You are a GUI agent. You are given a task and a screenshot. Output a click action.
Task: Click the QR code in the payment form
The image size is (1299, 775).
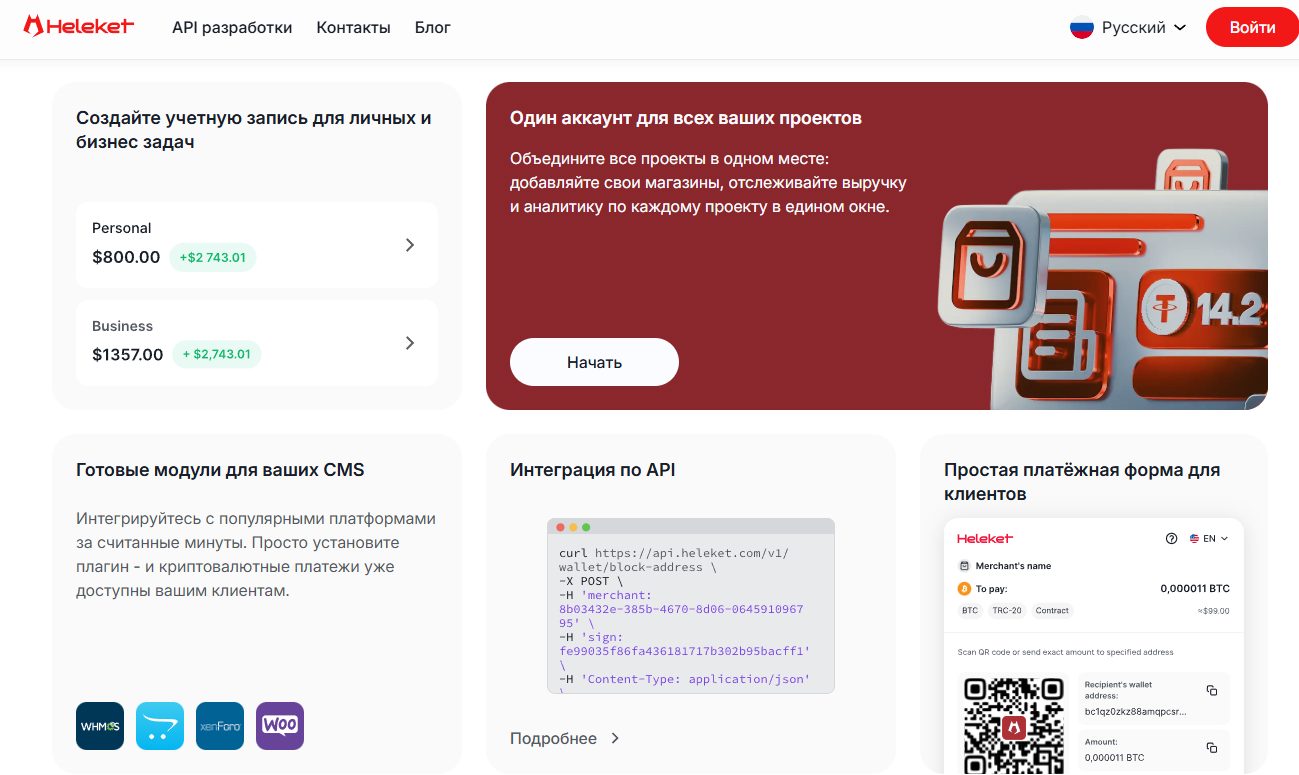1014,725
